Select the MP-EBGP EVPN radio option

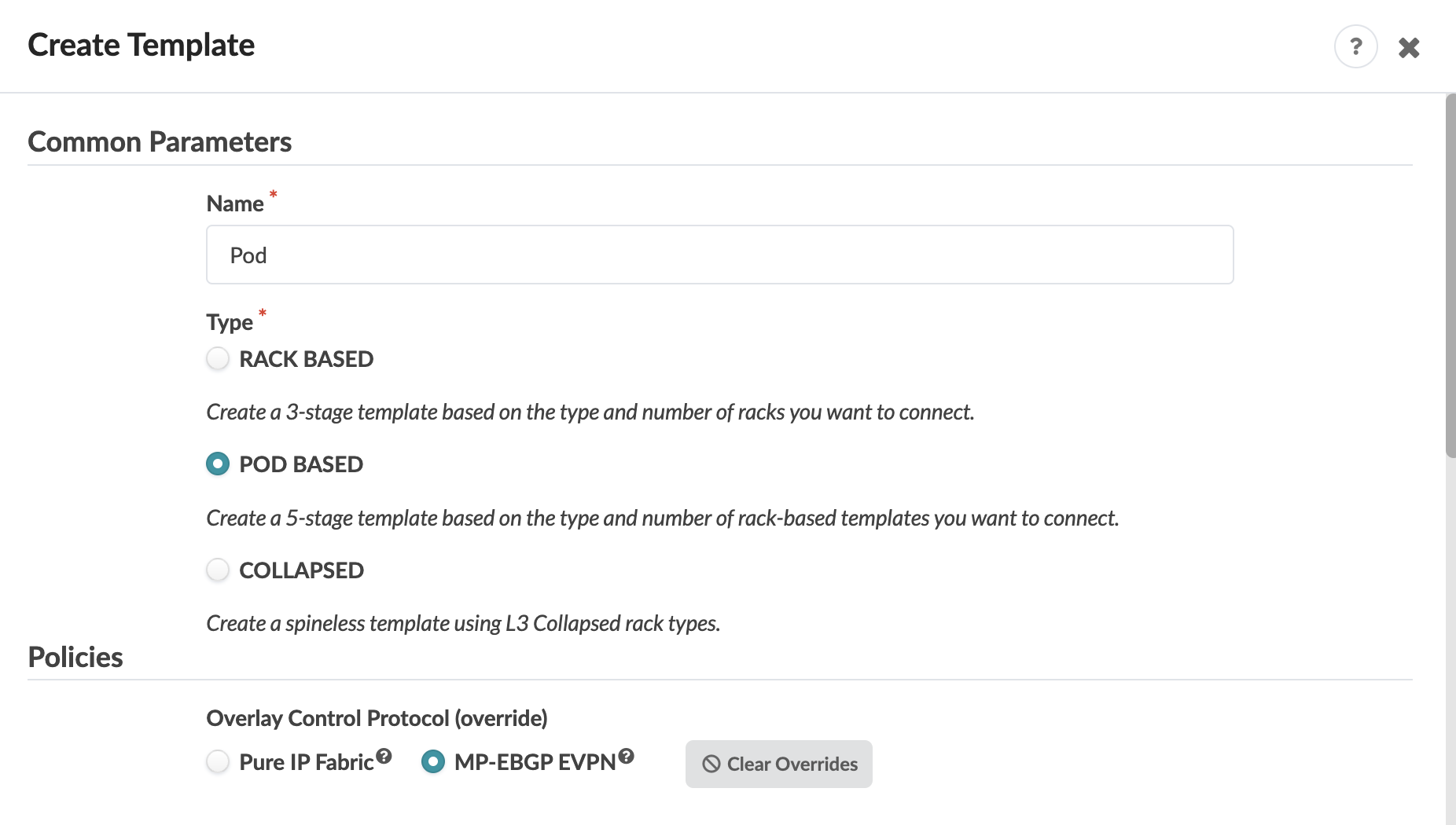click(433, 761)
